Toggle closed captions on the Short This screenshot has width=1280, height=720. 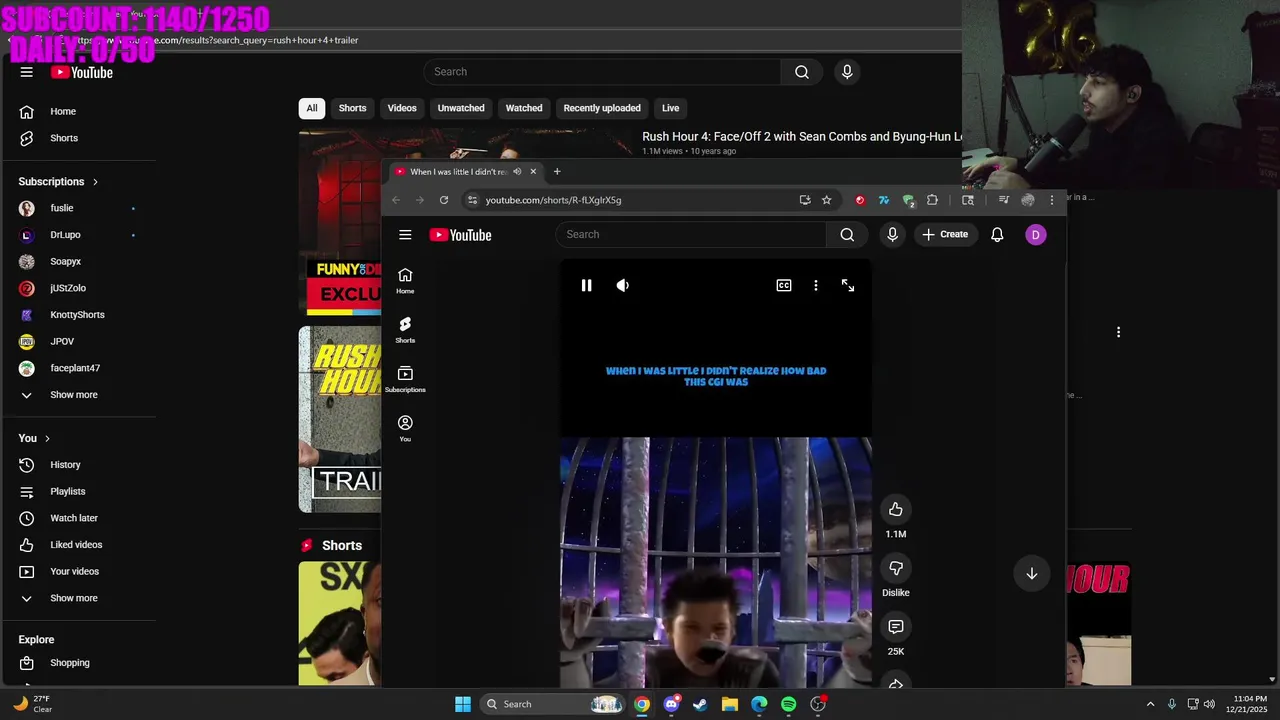[784, 285]
